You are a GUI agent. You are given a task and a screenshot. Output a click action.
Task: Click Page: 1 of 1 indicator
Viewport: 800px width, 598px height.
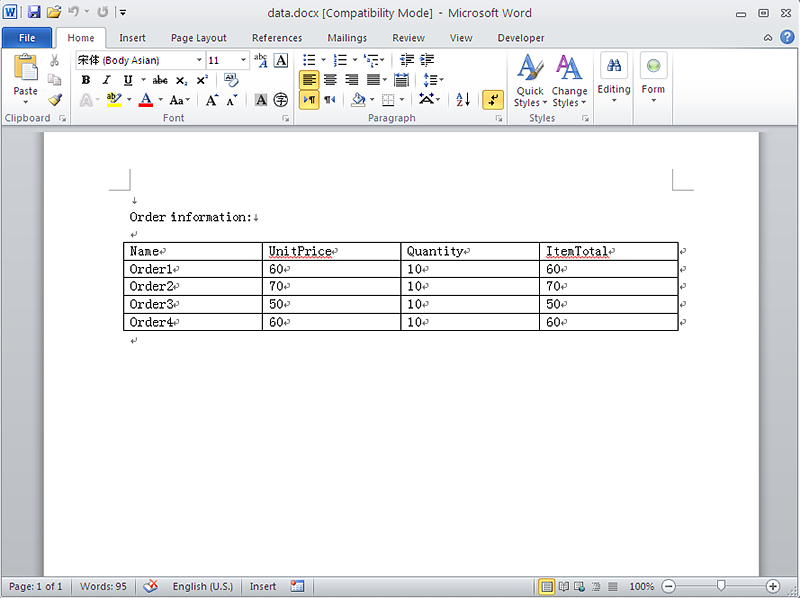point(36,586)
